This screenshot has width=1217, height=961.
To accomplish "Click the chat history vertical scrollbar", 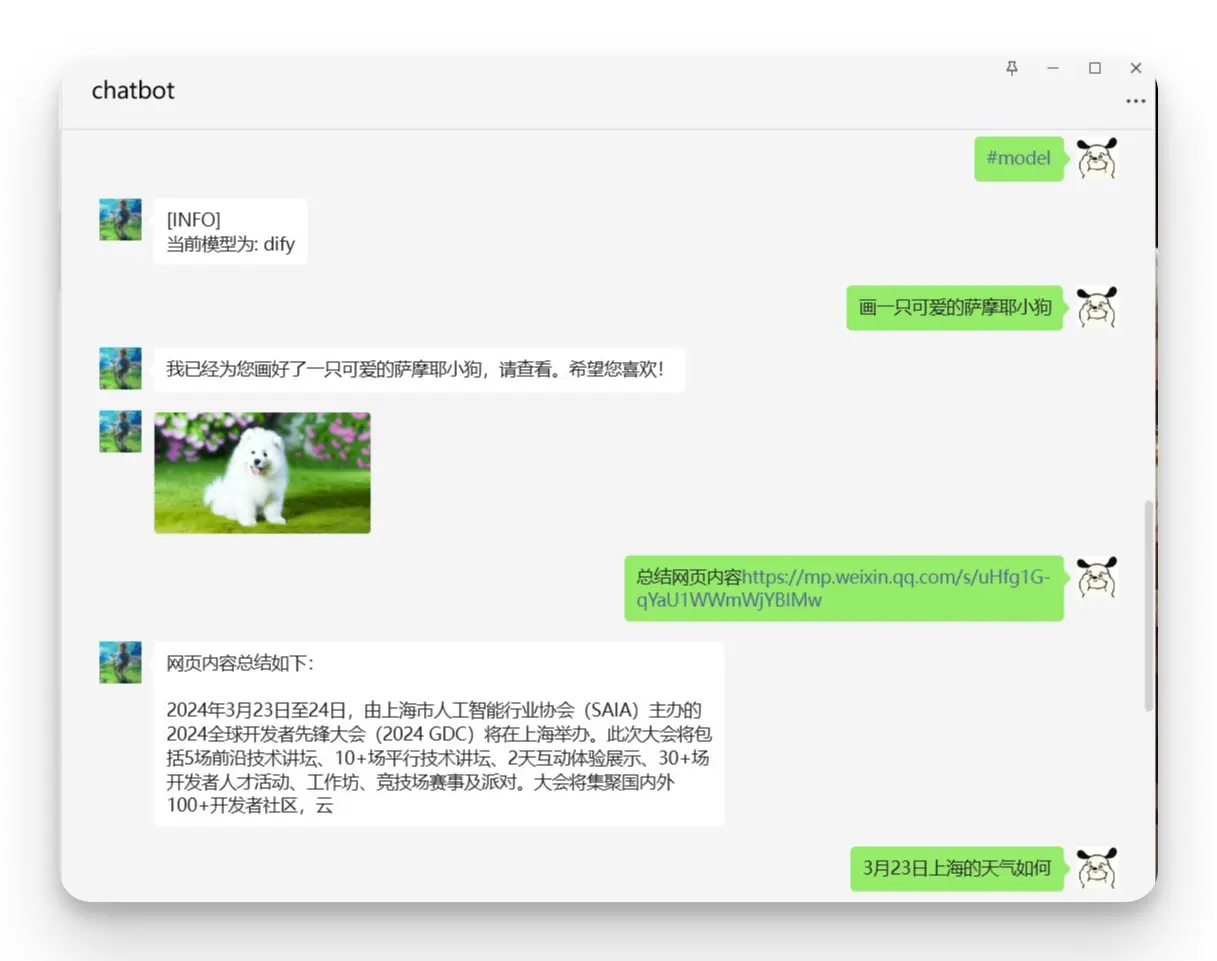I will (x=1149, y=605).
